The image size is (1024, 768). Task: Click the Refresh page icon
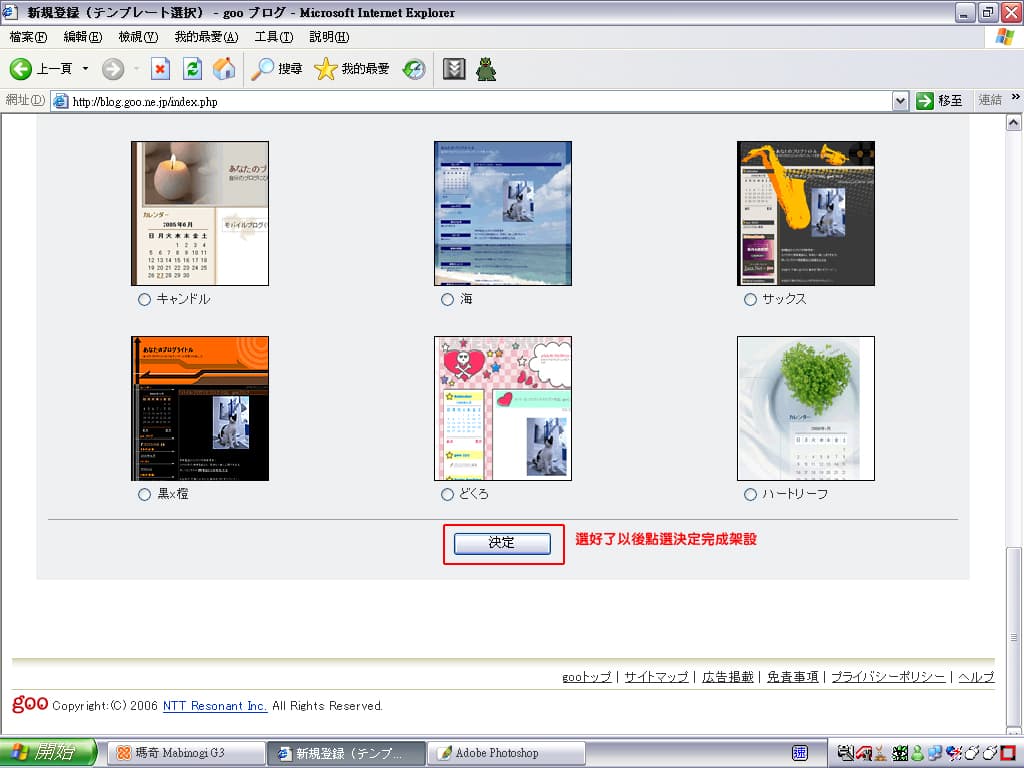[193, 69]
